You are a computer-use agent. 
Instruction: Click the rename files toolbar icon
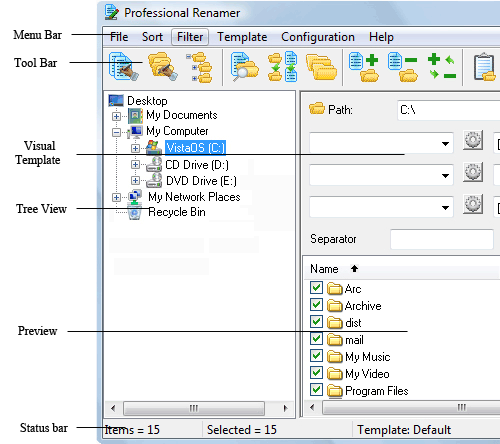point(123,66)
